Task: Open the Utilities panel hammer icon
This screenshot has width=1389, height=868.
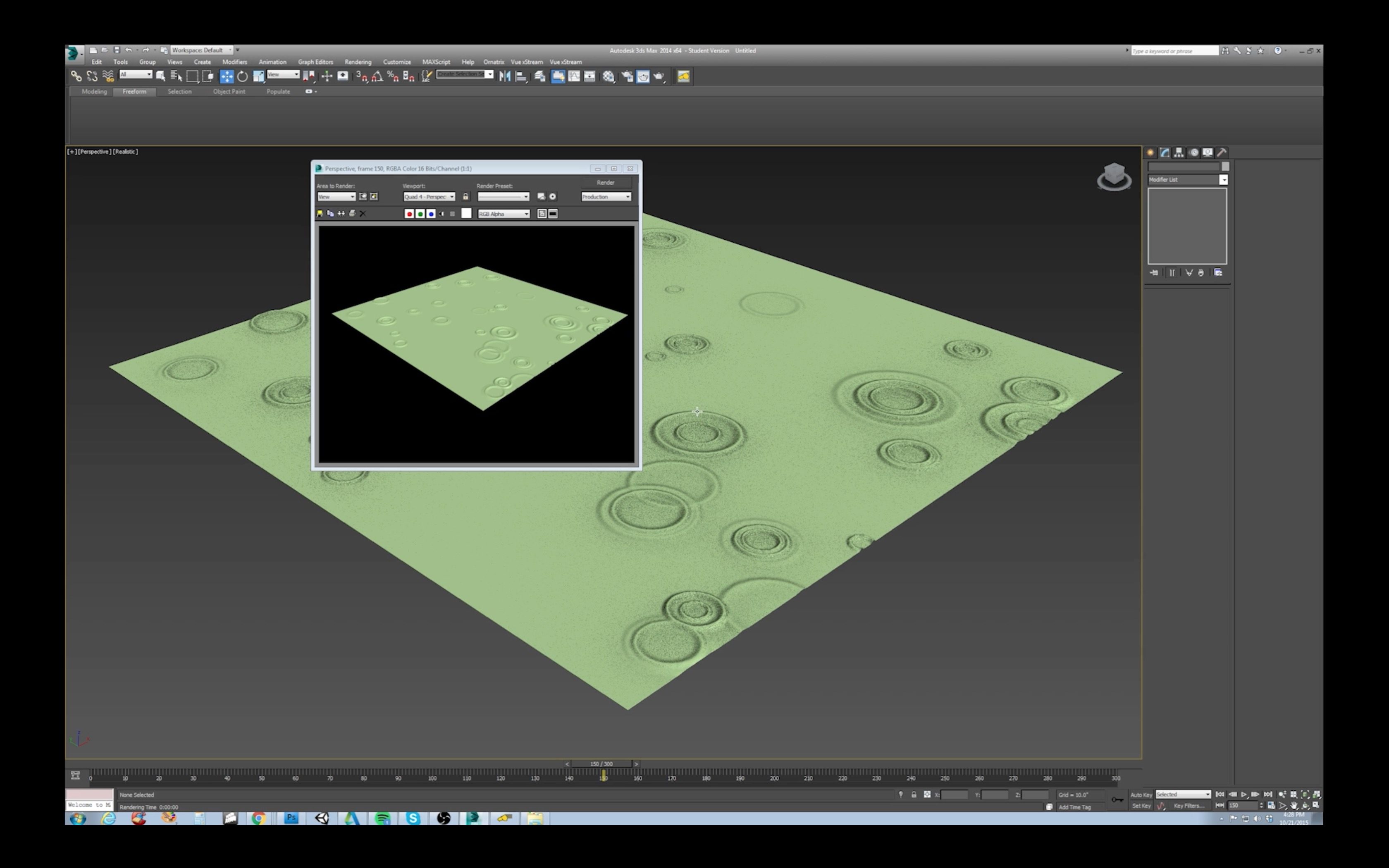Action: 1222,152
